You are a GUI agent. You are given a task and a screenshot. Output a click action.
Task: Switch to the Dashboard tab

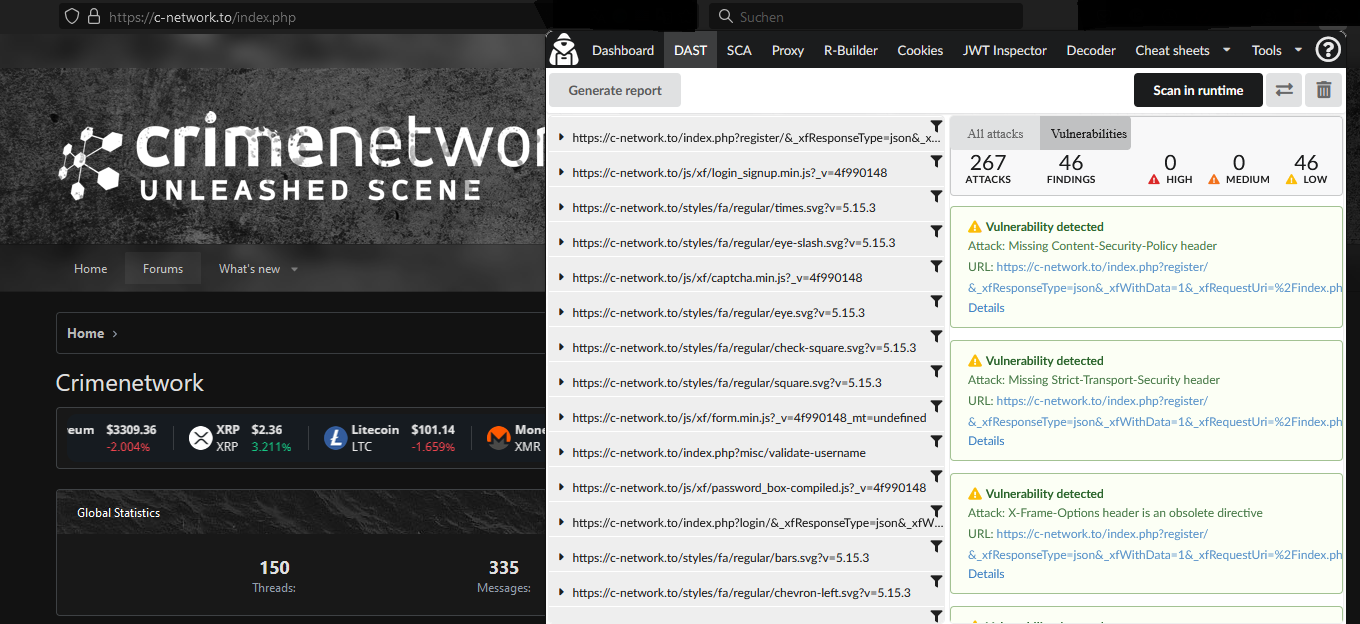623,50
